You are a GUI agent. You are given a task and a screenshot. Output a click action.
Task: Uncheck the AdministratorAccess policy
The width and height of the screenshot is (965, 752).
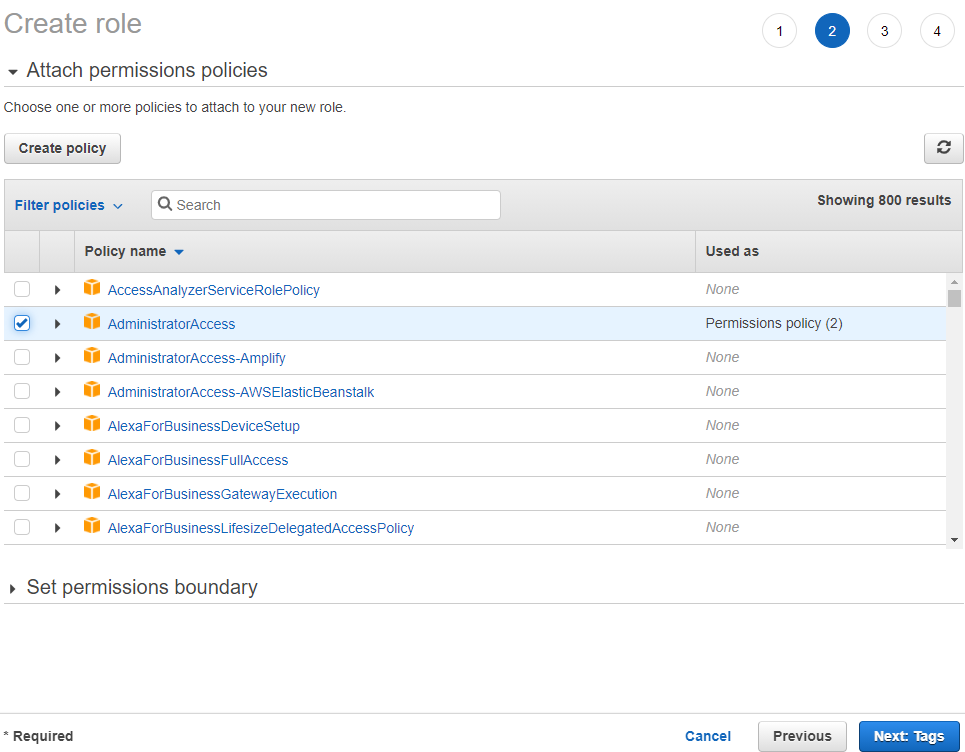(22, 322)
